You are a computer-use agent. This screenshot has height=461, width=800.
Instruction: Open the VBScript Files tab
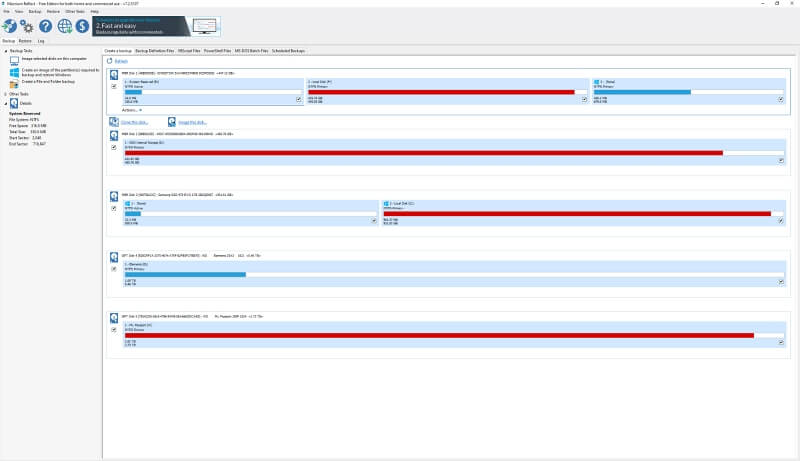(x=189, y=51)
